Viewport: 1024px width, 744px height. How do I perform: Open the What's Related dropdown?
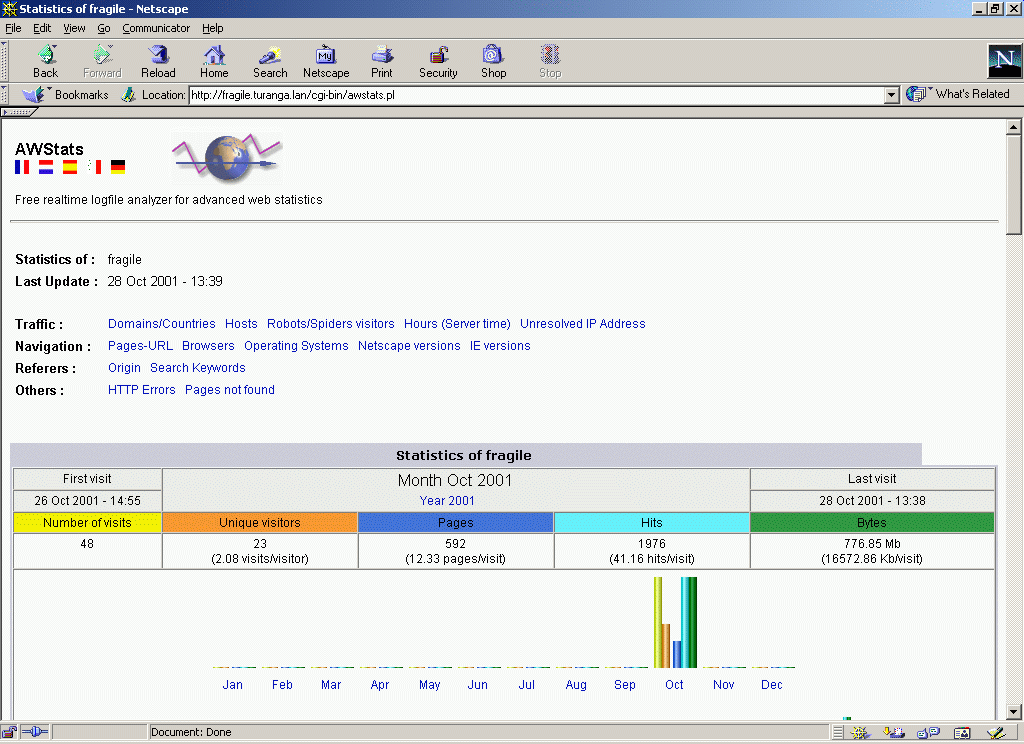point(960,94)
